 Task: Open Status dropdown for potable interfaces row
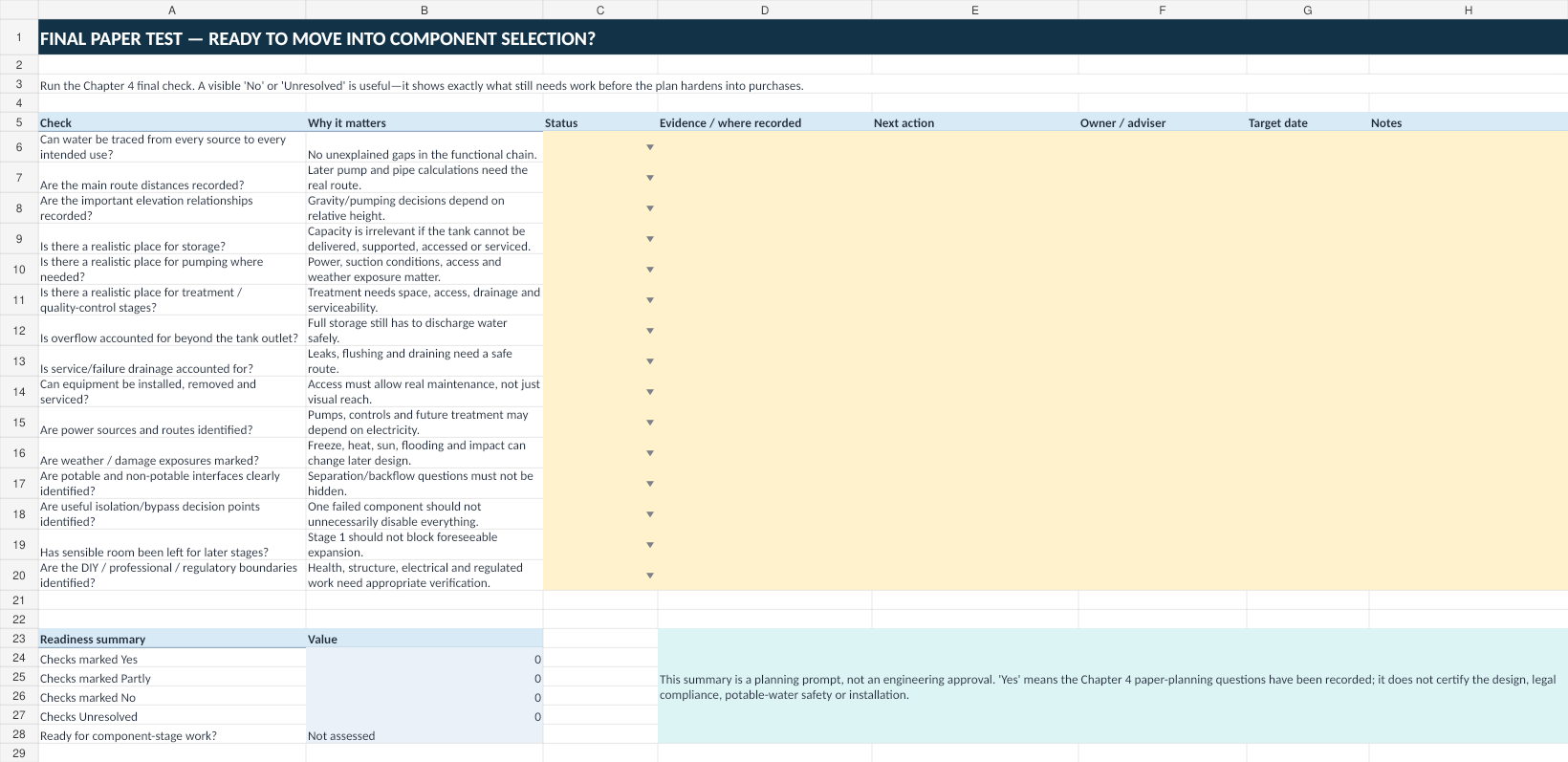650,484
